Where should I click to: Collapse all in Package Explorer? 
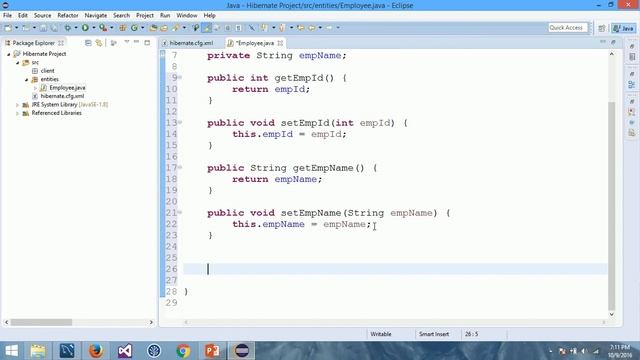(88, 43)
